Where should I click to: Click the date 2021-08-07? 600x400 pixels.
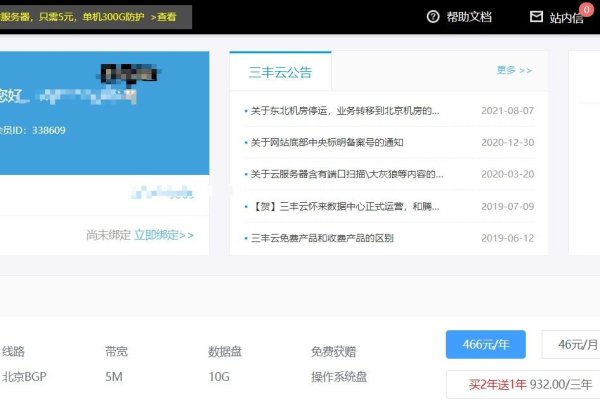click(x=507, y=111)
